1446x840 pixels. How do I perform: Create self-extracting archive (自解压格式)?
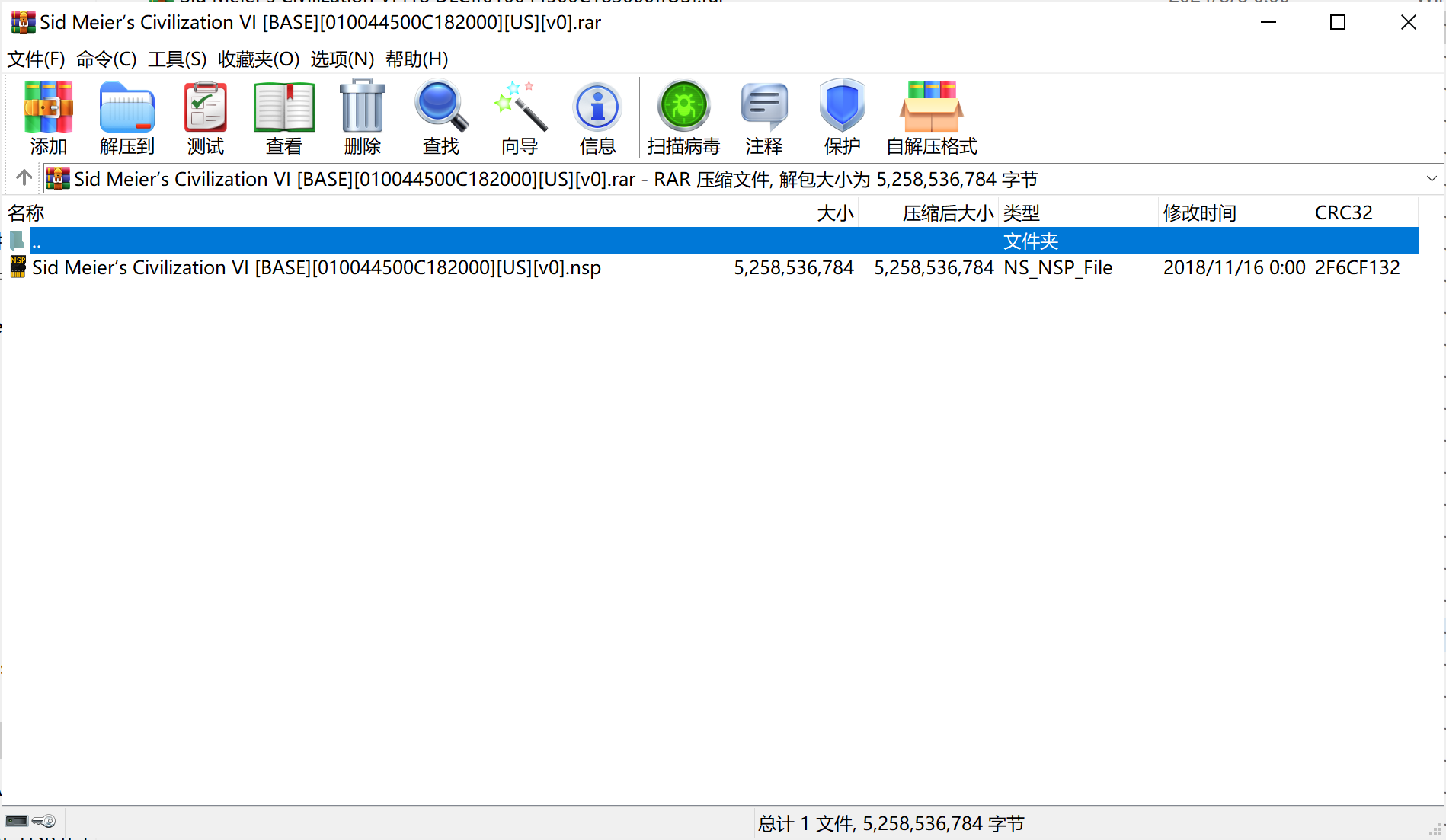[931, 117]
